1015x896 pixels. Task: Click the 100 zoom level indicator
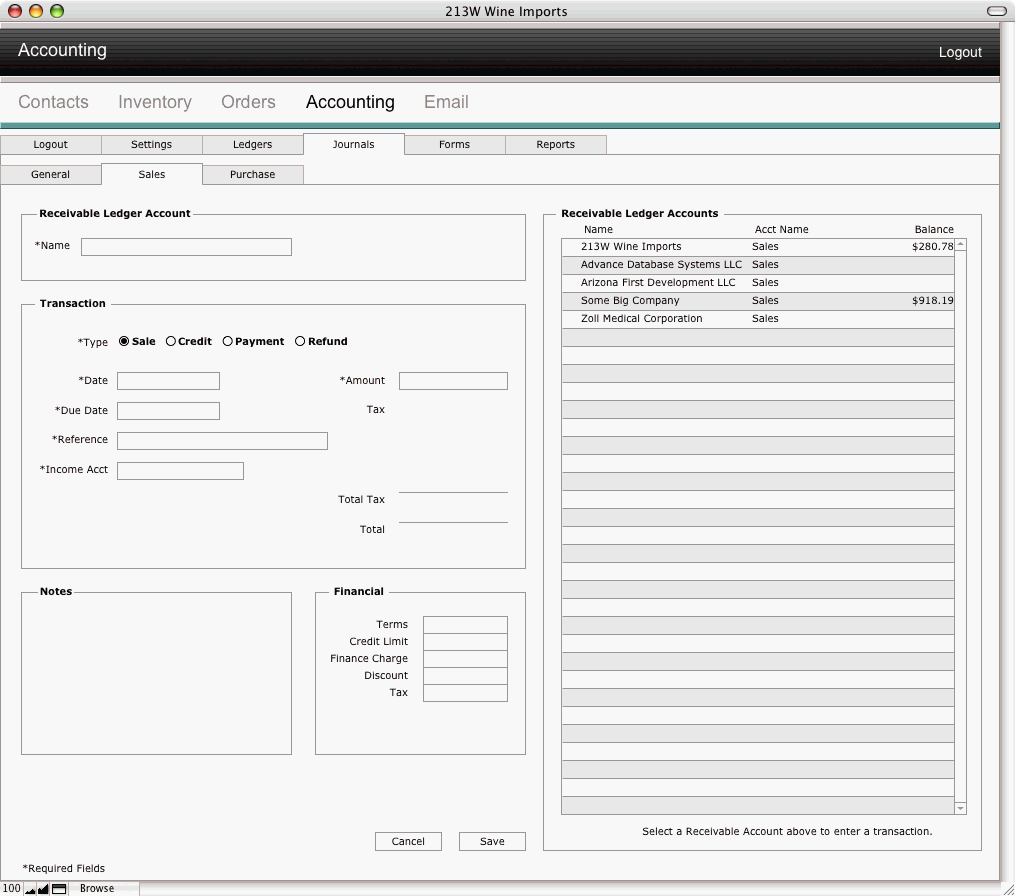coord(12,889)
